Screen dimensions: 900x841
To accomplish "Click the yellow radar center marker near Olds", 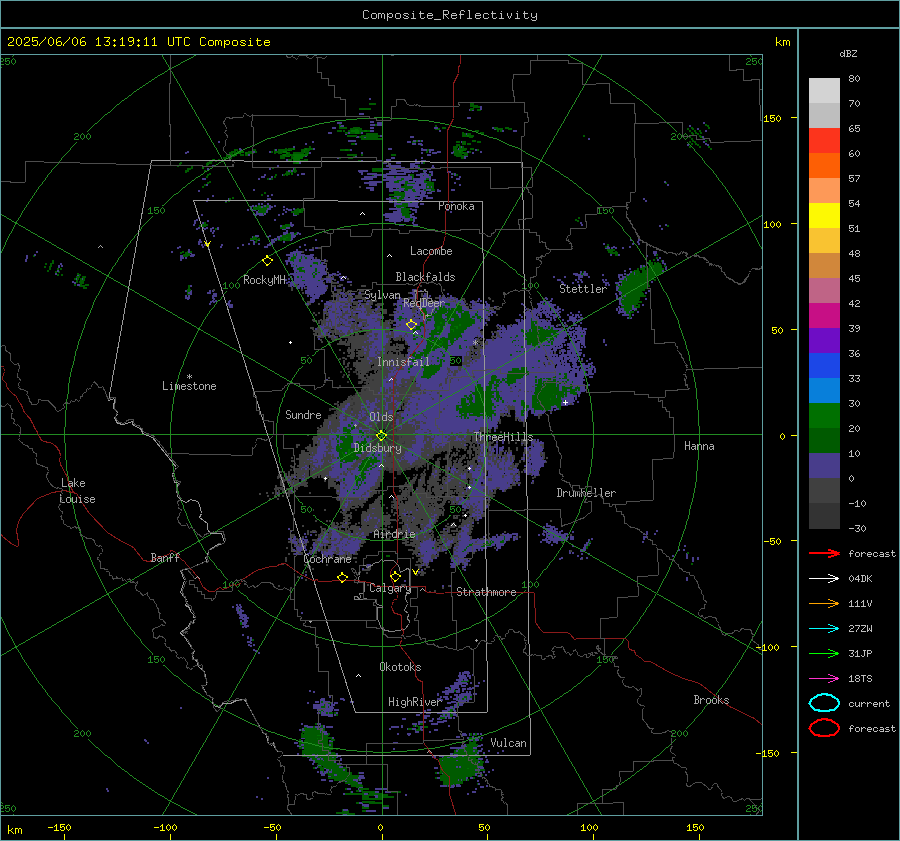I will [x=381, y=436].
